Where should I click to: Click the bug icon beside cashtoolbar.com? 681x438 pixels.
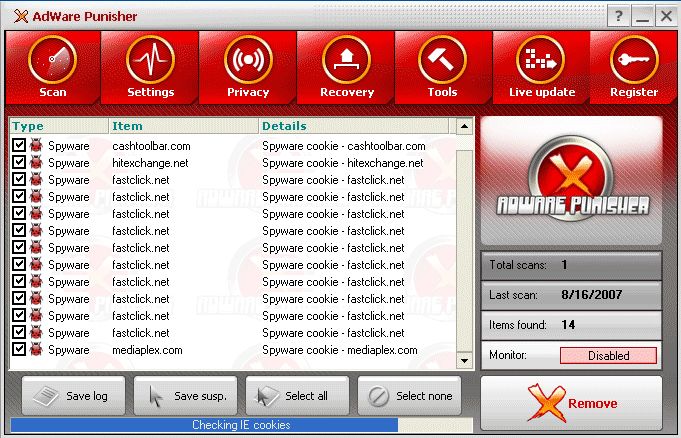(x=36, y=145)
